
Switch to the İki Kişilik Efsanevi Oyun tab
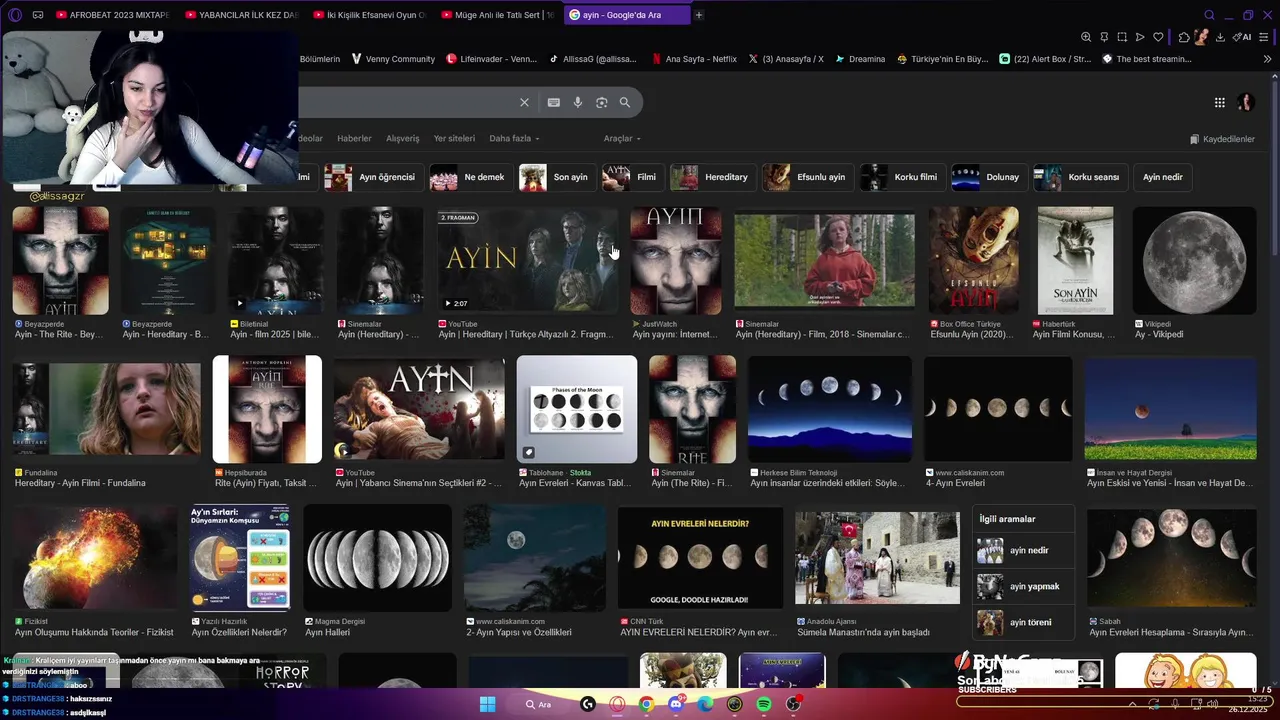369,15
